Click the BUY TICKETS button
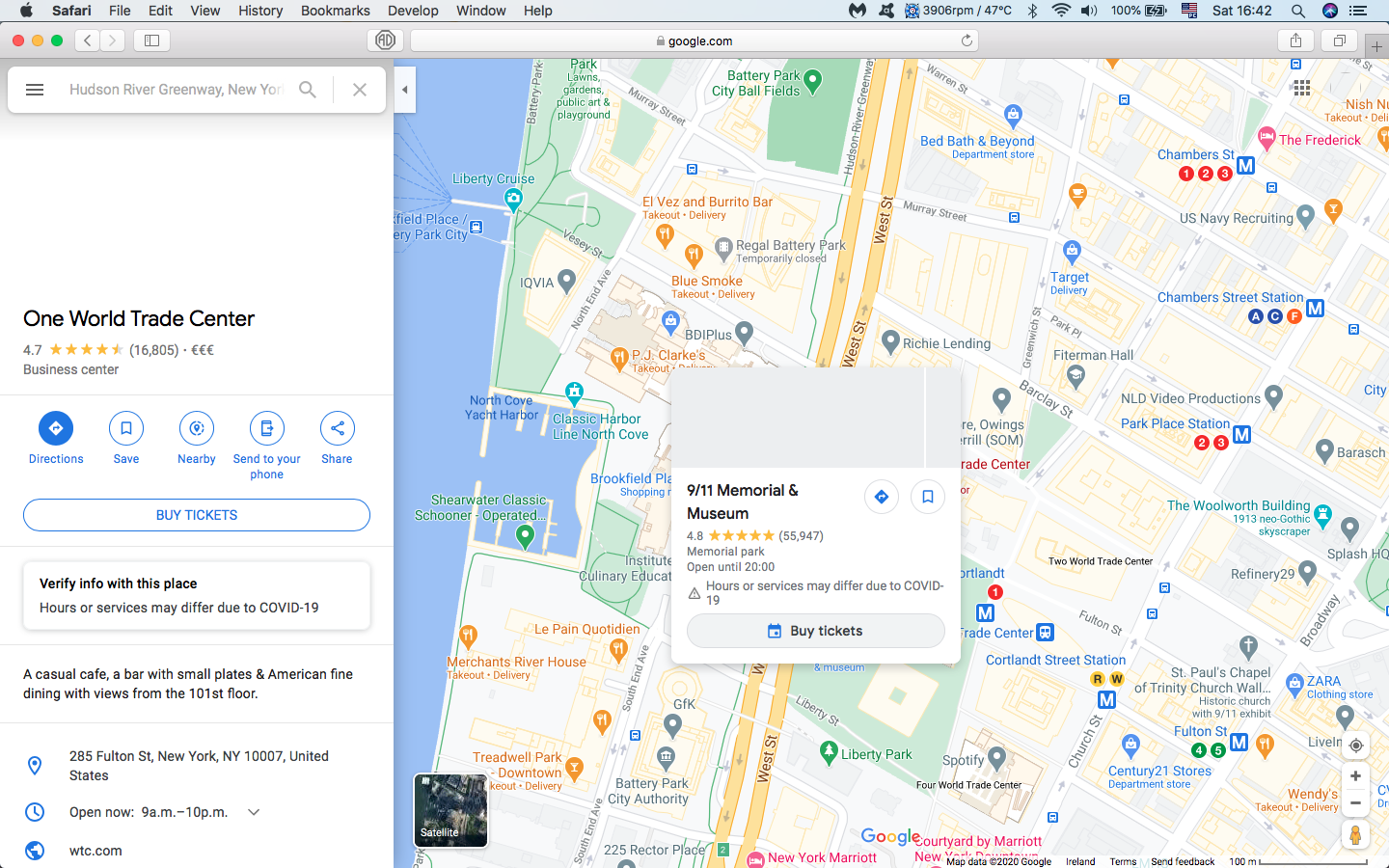Screen dimensions: 1389x868 click(x=196, y=515)
